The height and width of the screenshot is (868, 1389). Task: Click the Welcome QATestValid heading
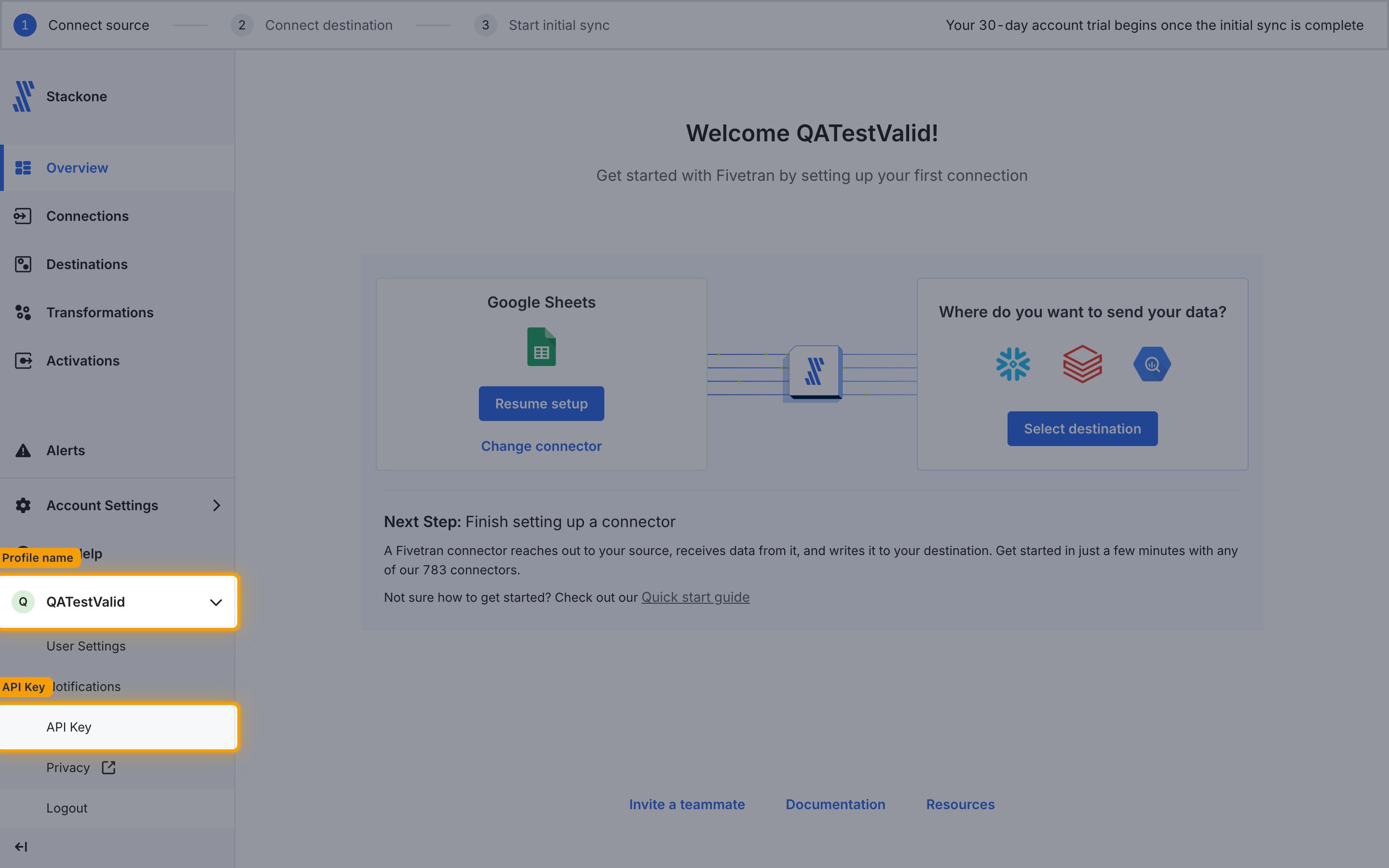pyautogui.click(x=812, y=133)
